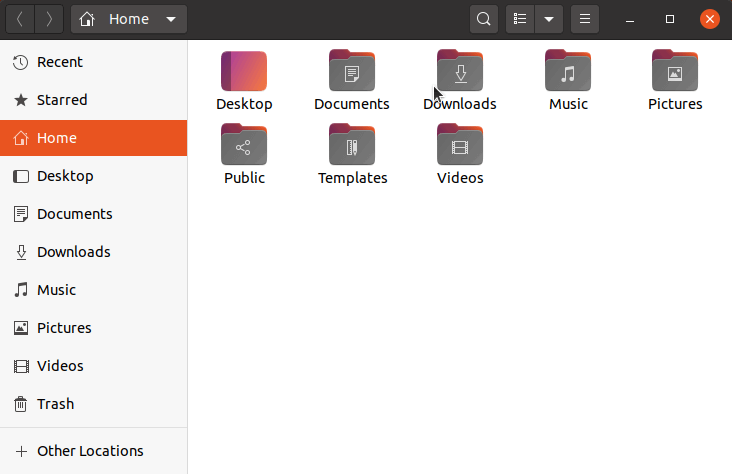Maximize the Files window
This screenshot has height=474, width=732.
click(670, 19)
